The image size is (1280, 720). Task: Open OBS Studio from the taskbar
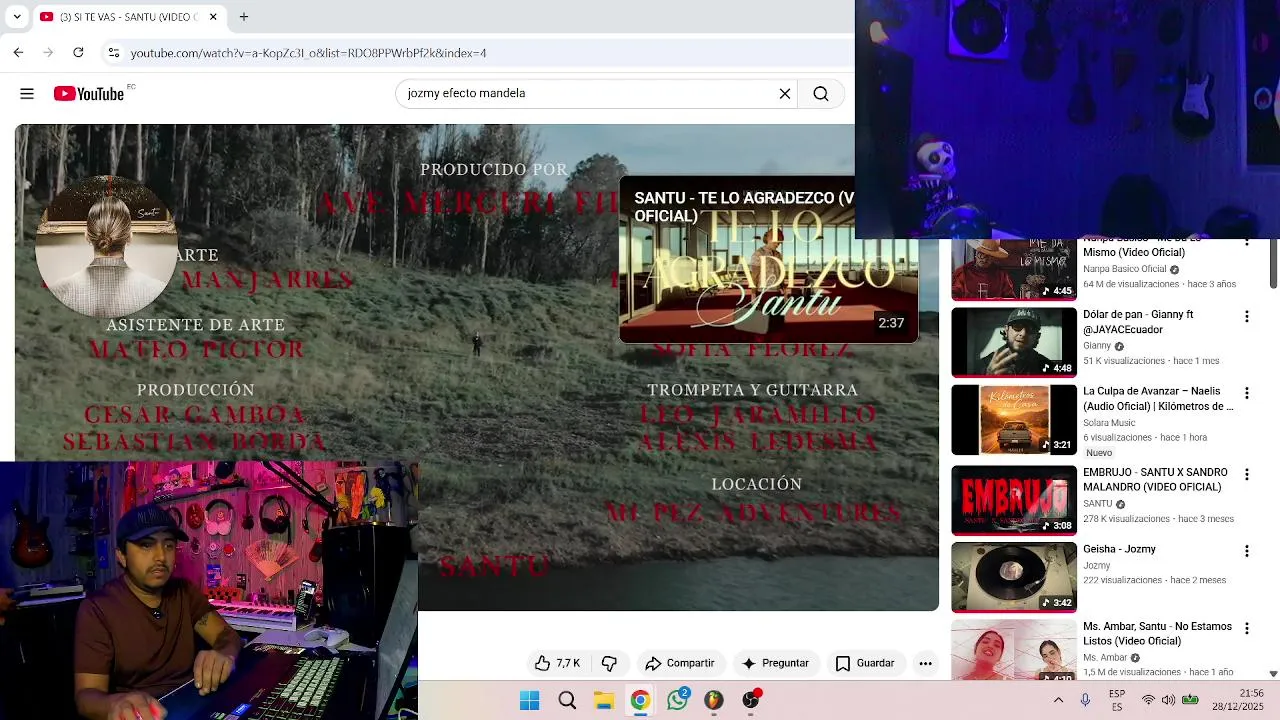click(750, 701)
